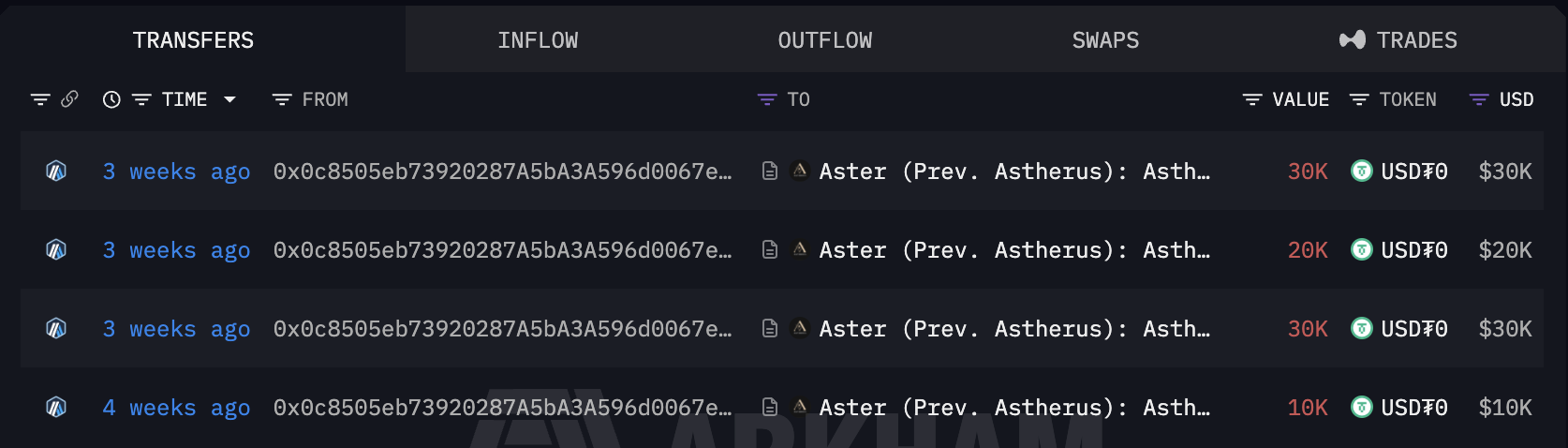Click the Aster logo icon in third row

tap(800, 329)
